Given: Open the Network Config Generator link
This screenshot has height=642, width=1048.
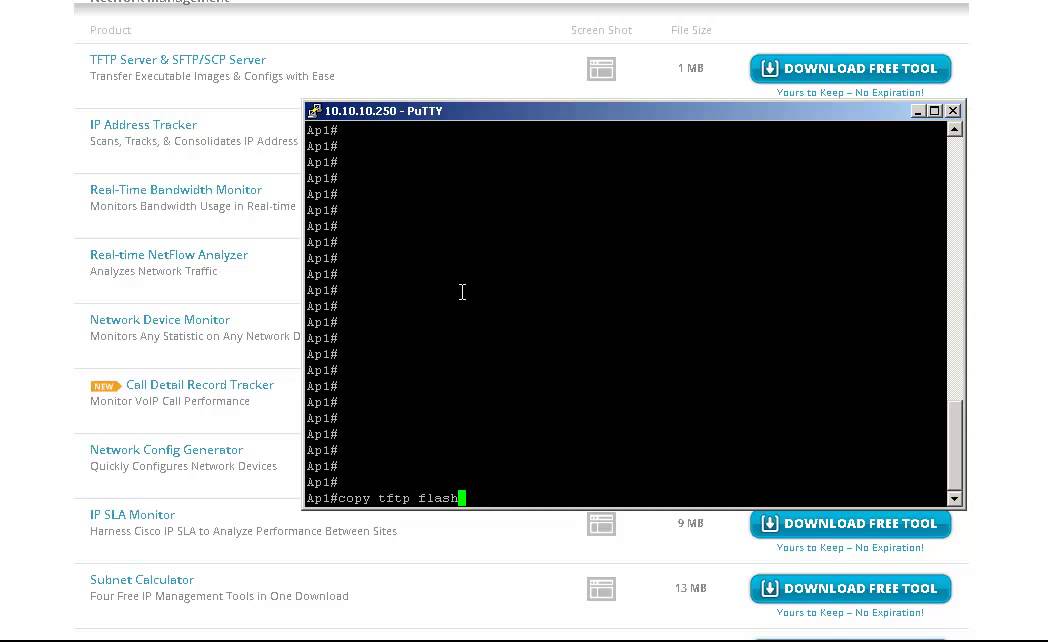Looking at the screenshot, I should coord(166,450).
